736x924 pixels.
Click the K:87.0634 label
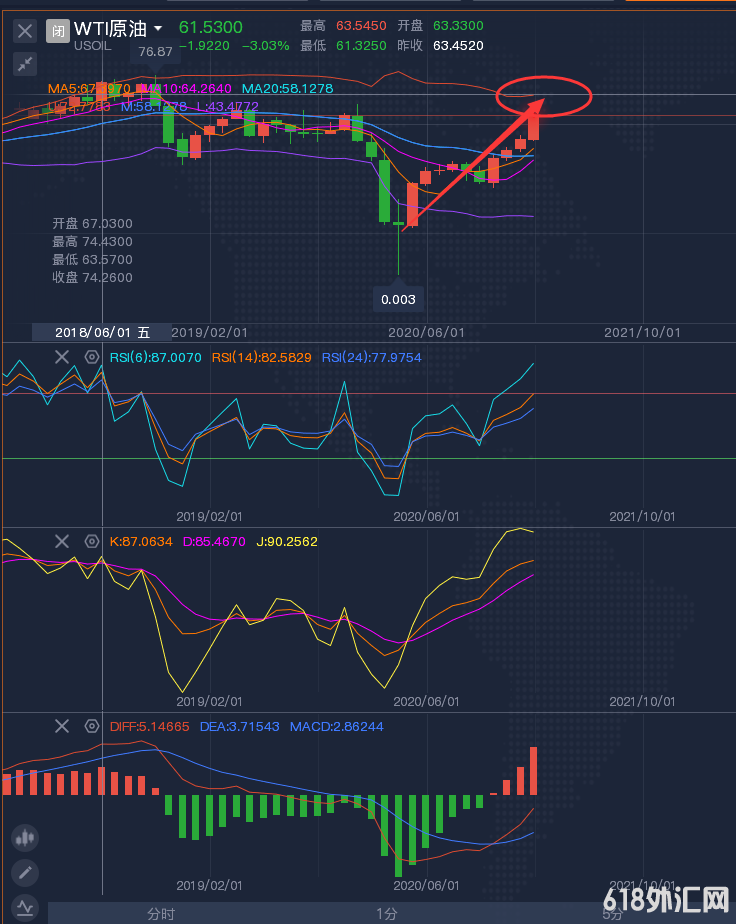141,542
